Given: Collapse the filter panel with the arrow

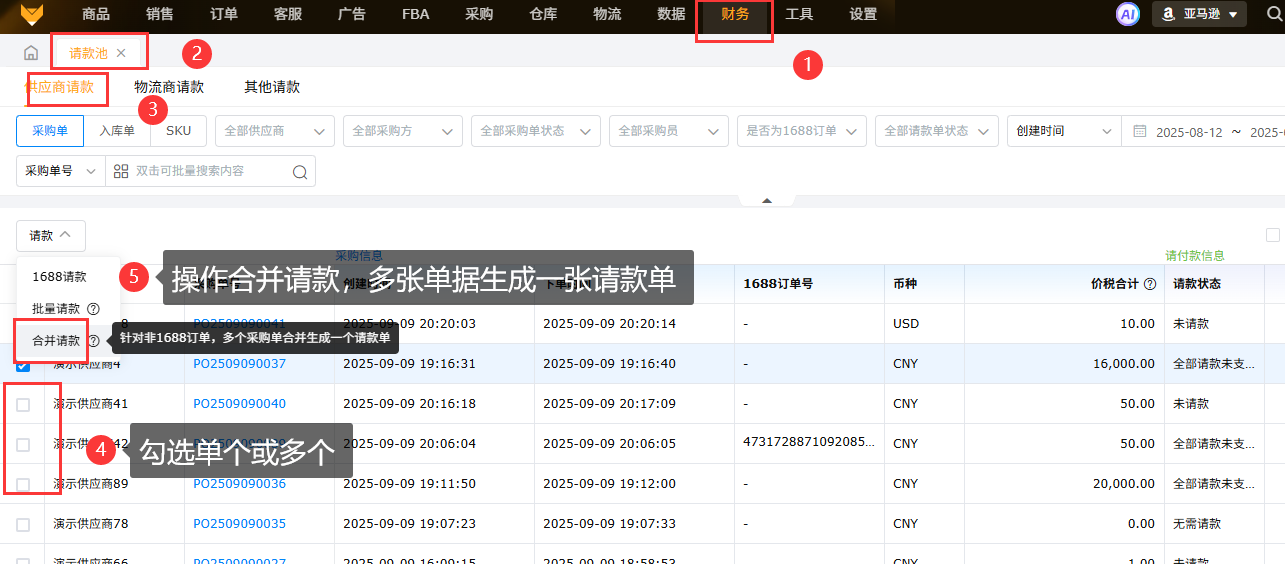Looking at the screenshot, I should [x=767, y=200].
